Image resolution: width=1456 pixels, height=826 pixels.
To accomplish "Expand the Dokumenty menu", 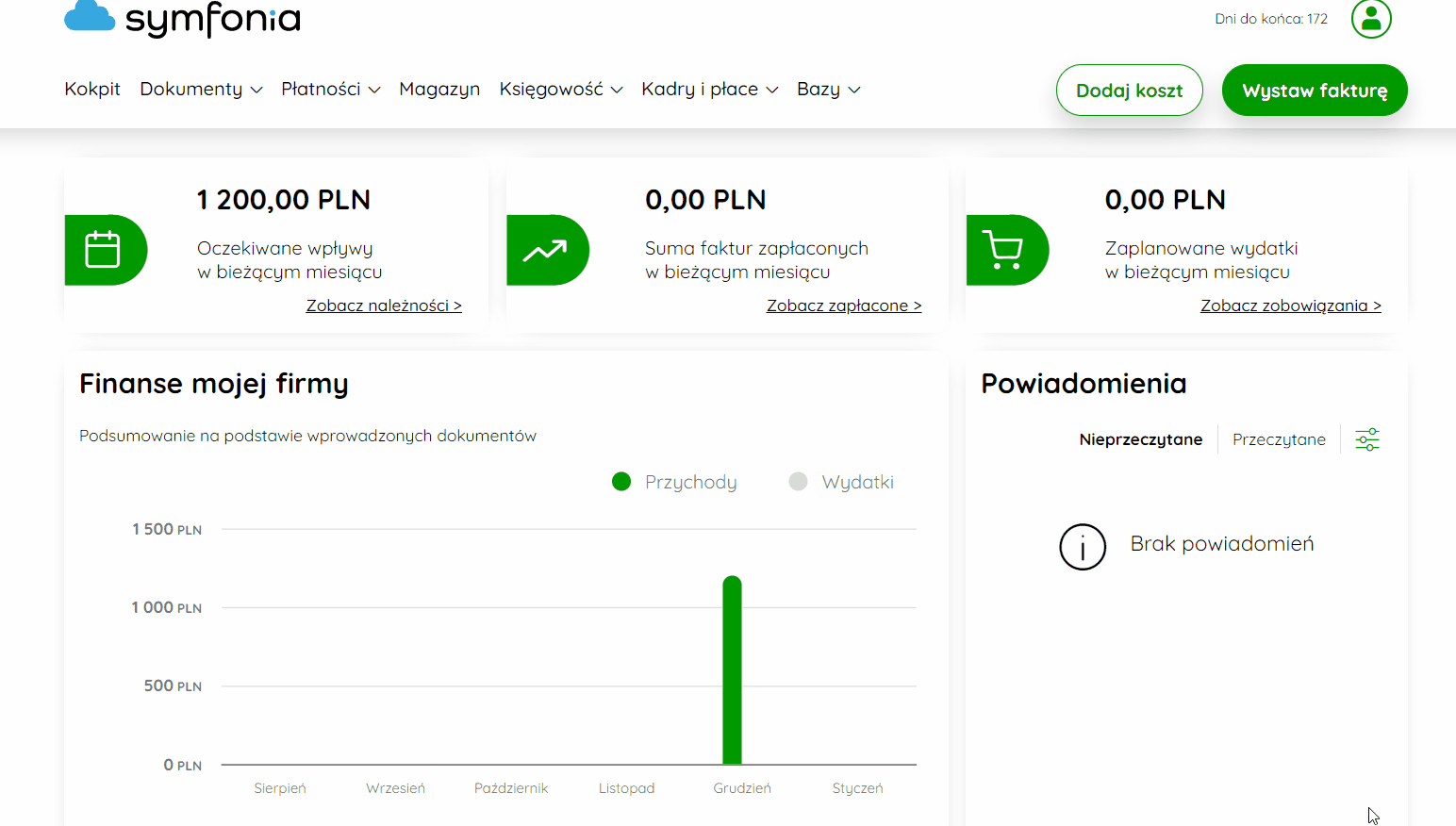I will coord(201,89).
